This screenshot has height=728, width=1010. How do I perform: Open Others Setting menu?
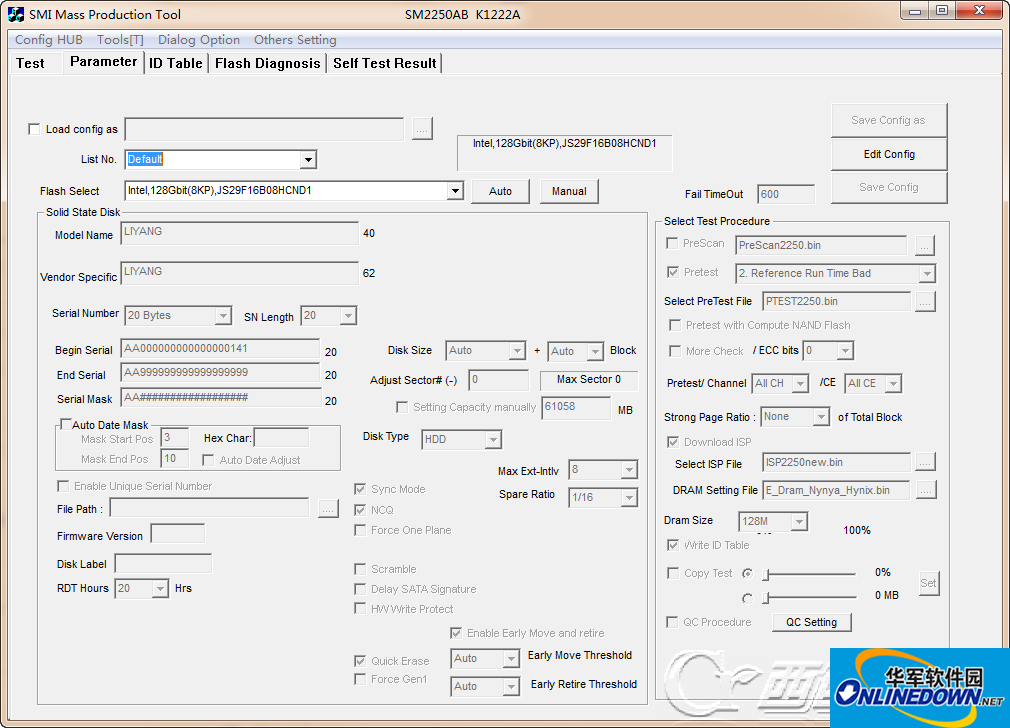point(295,40)
